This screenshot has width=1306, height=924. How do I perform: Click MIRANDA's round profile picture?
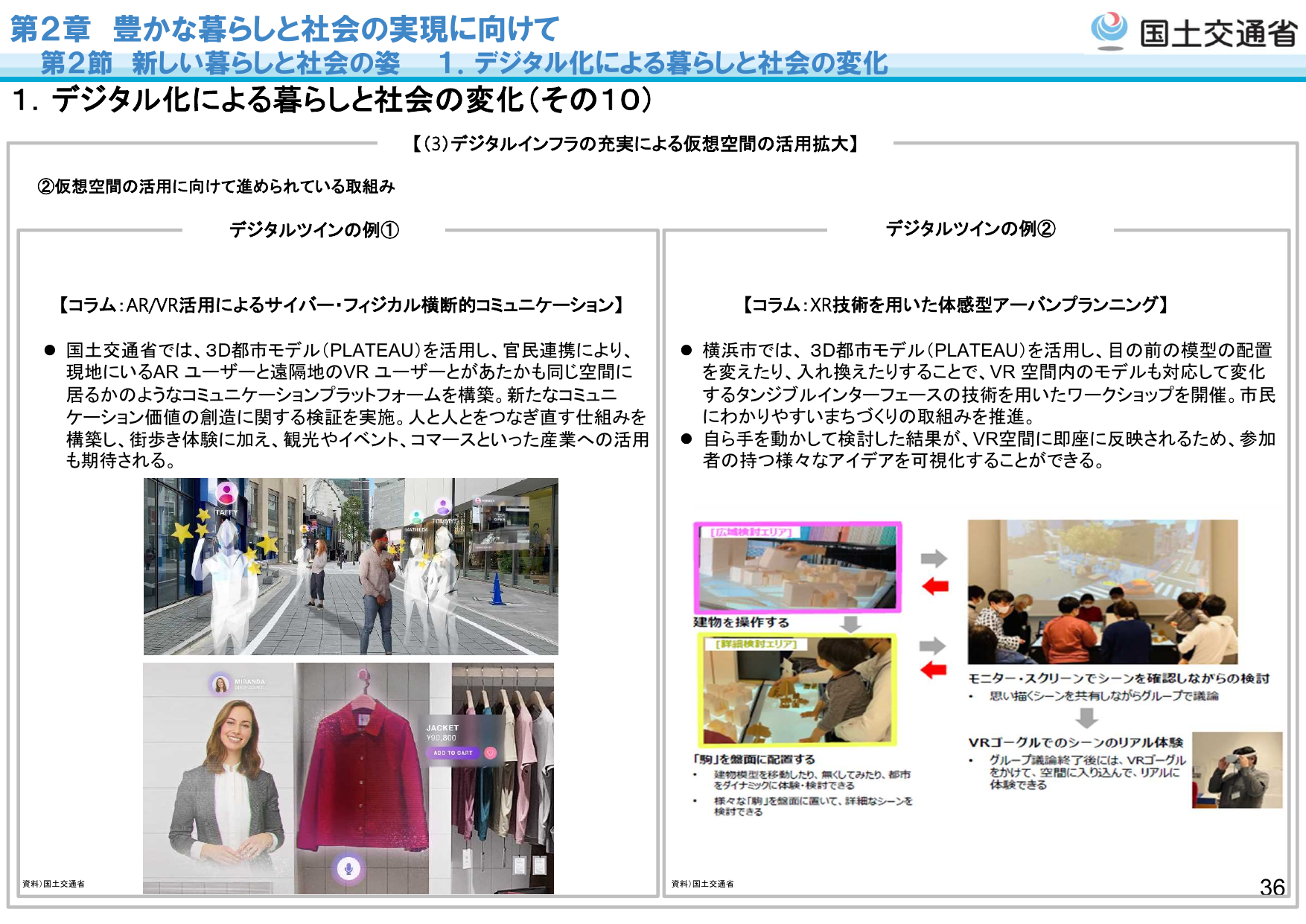point(220,684)
